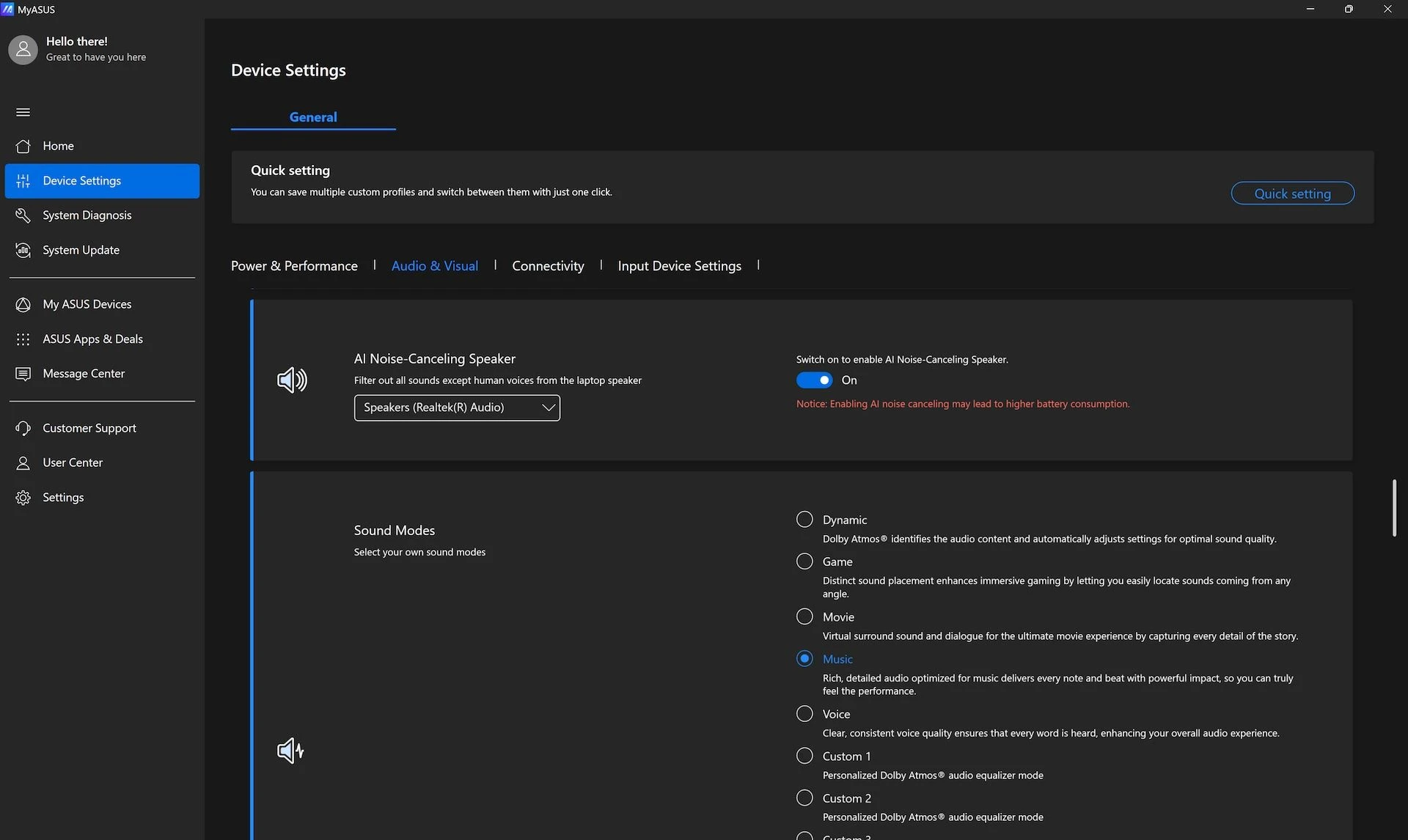Click the AI Noise-Canceling Speaker icon
Screen dimensions: 1408x840
tap(292, 380)
